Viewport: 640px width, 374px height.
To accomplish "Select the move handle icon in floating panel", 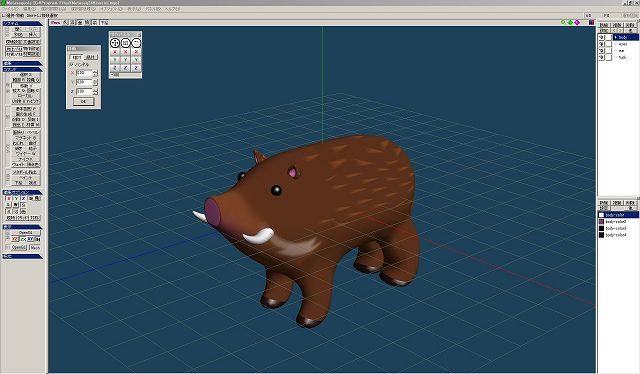I will (115, 42).
